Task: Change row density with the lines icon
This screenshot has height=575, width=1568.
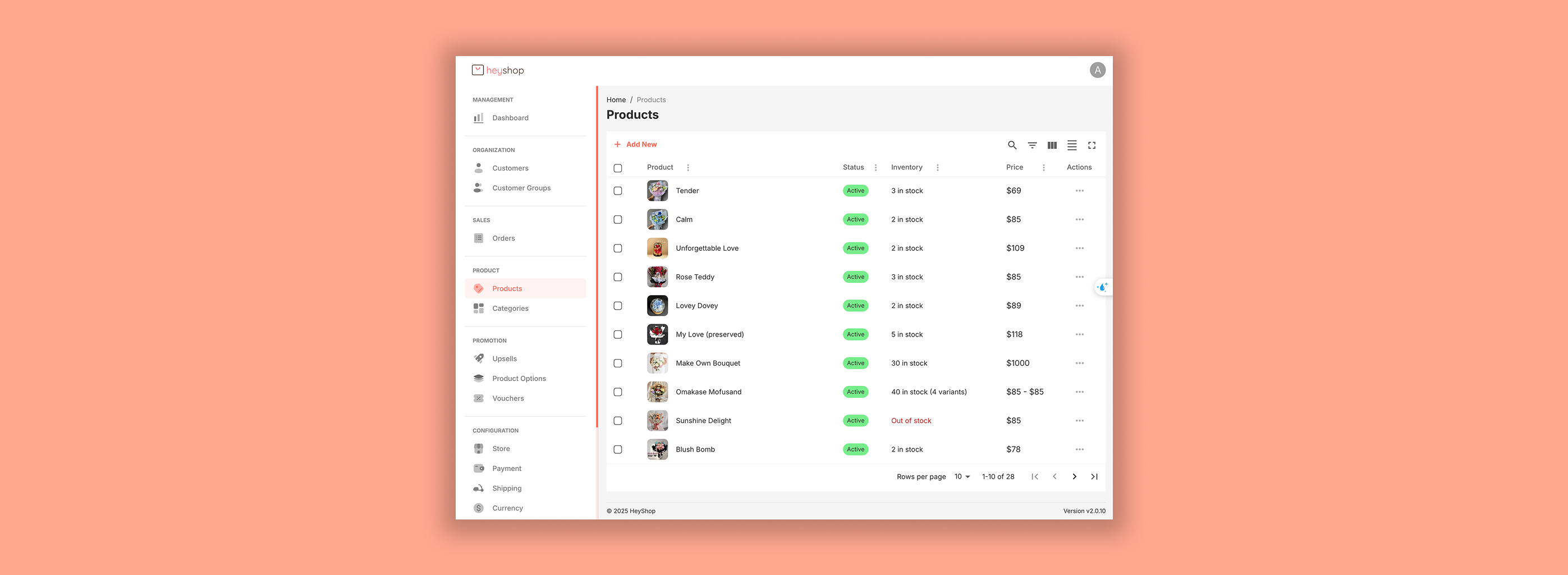Action: tap(1071, 145)
